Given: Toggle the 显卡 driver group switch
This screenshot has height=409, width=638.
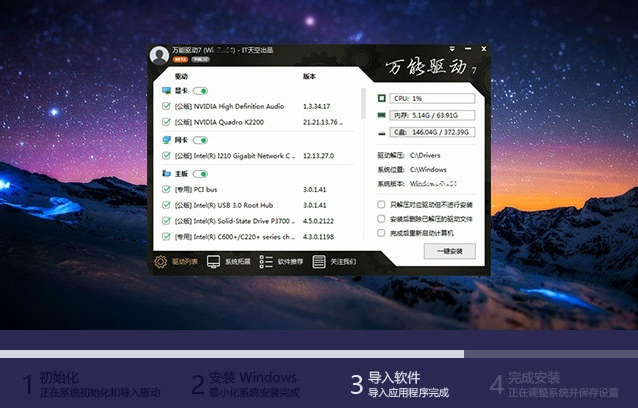Looking at the screenshot, I should 201,91.
